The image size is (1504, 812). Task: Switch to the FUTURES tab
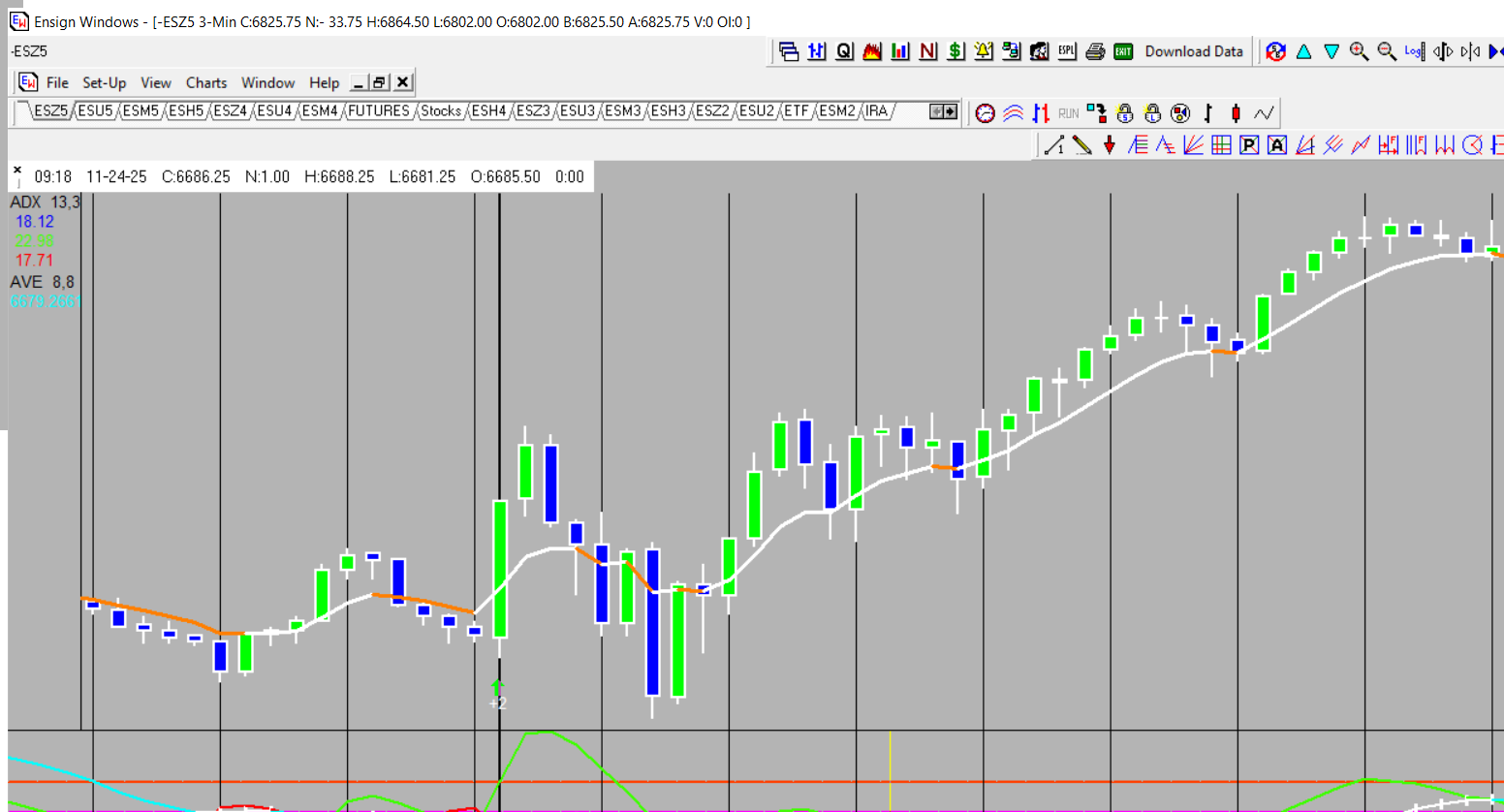378,111
